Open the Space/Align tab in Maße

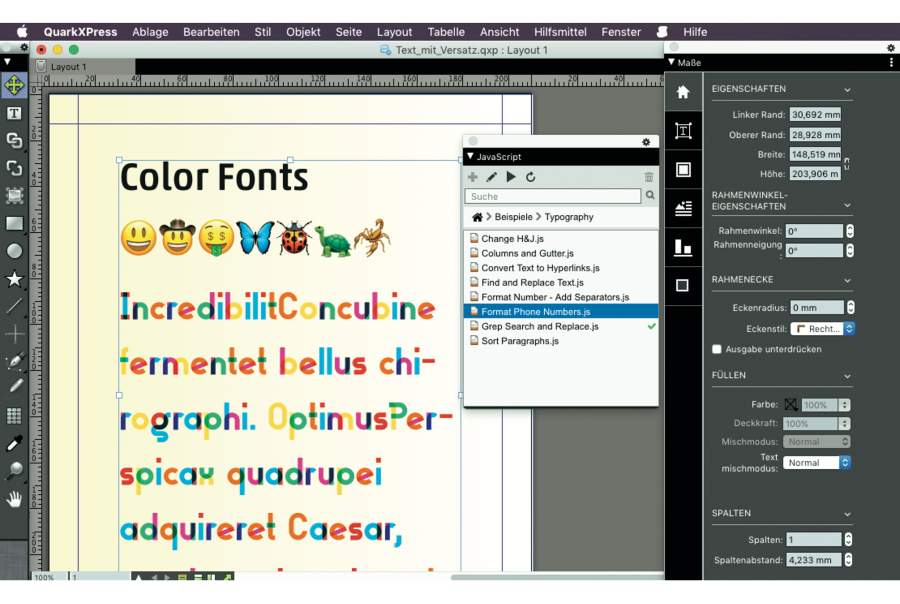pos(683,247)
